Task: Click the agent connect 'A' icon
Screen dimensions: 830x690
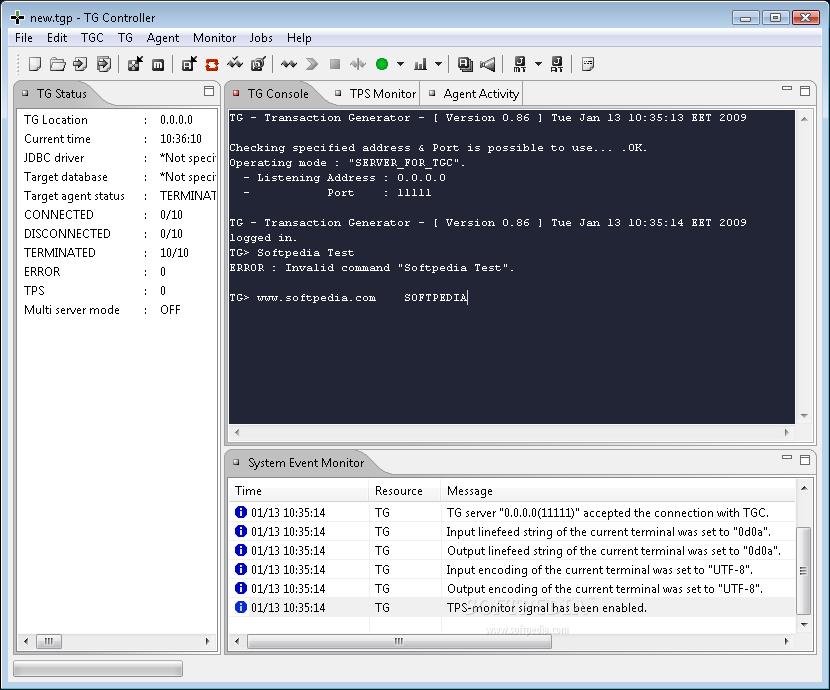Action: [x=189, y=65]
